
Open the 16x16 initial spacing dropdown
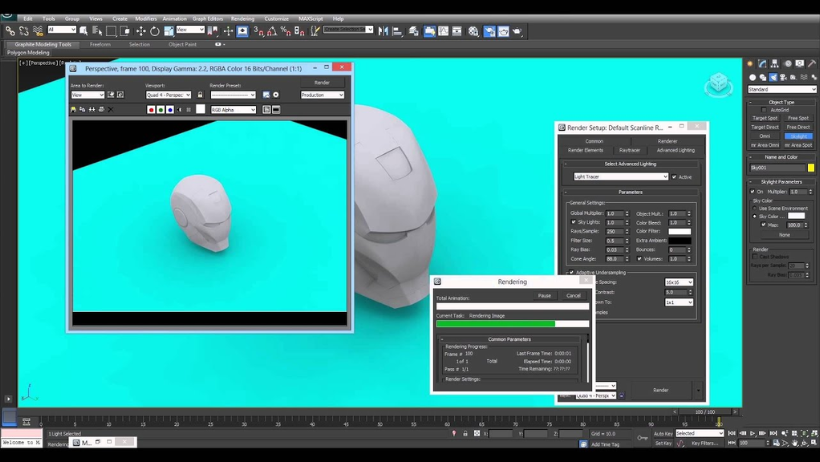679,282
